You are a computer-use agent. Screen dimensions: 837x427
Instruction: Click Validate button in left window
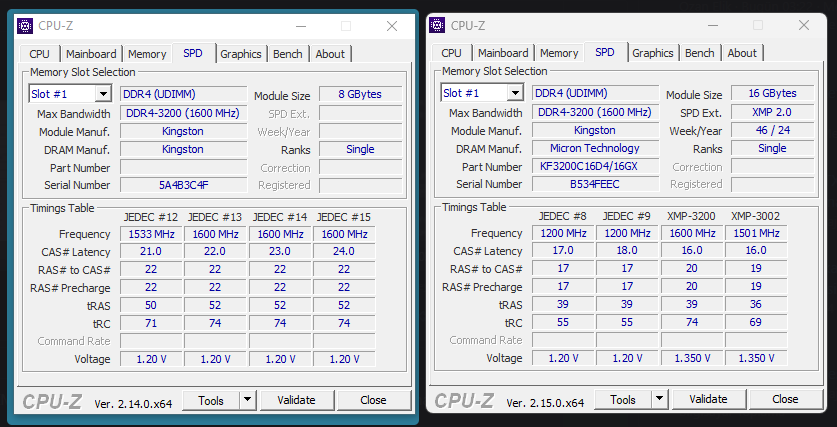point(296,400)
